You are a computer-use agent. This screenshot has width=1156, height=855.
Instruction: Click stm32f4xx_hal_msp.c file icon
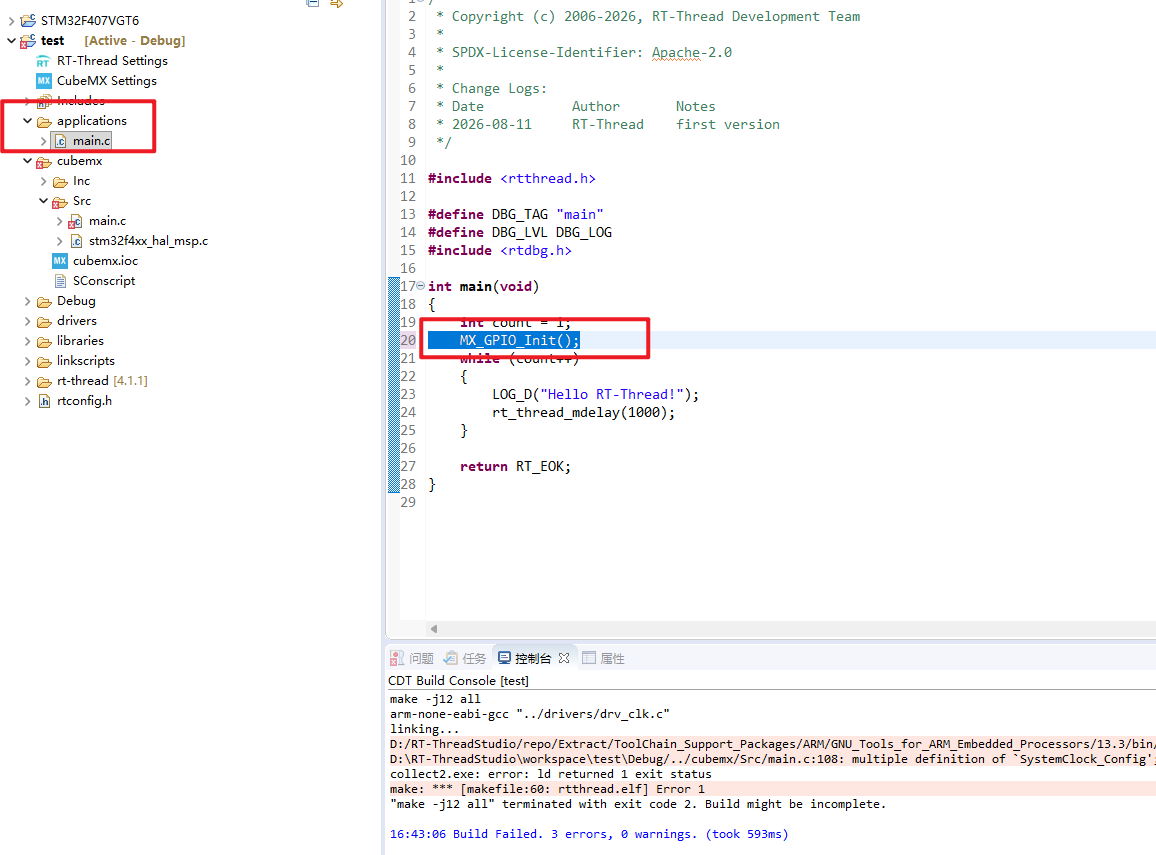pyautogui.click(x=77, y=241)
